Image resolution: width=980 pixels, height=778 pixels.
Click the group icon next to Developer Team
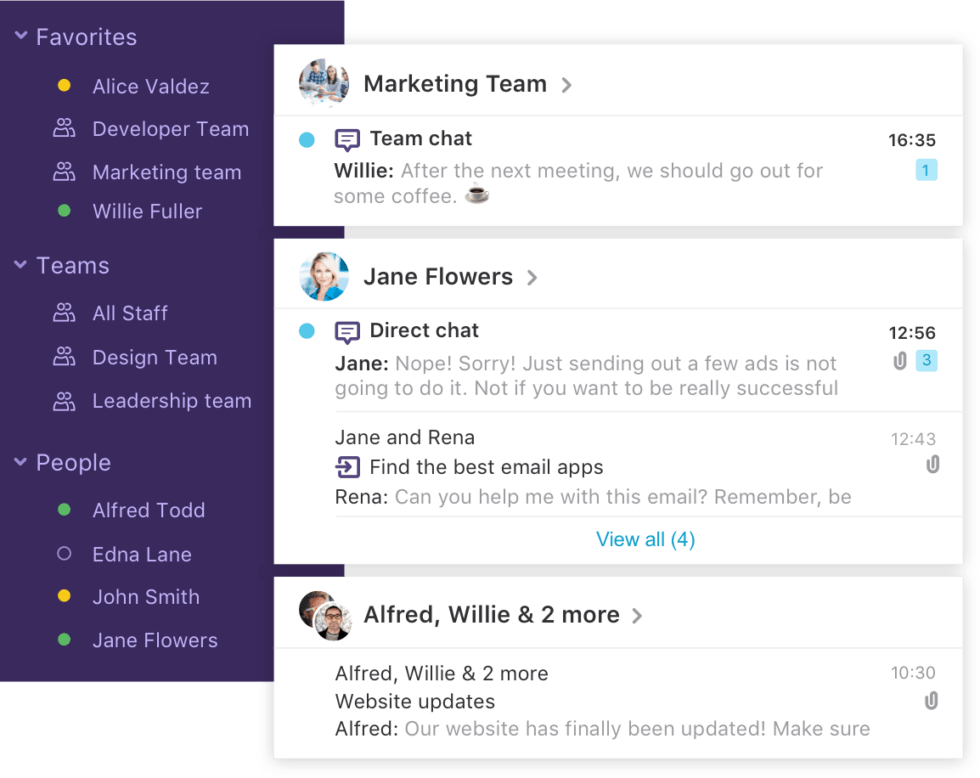[65, 129]
